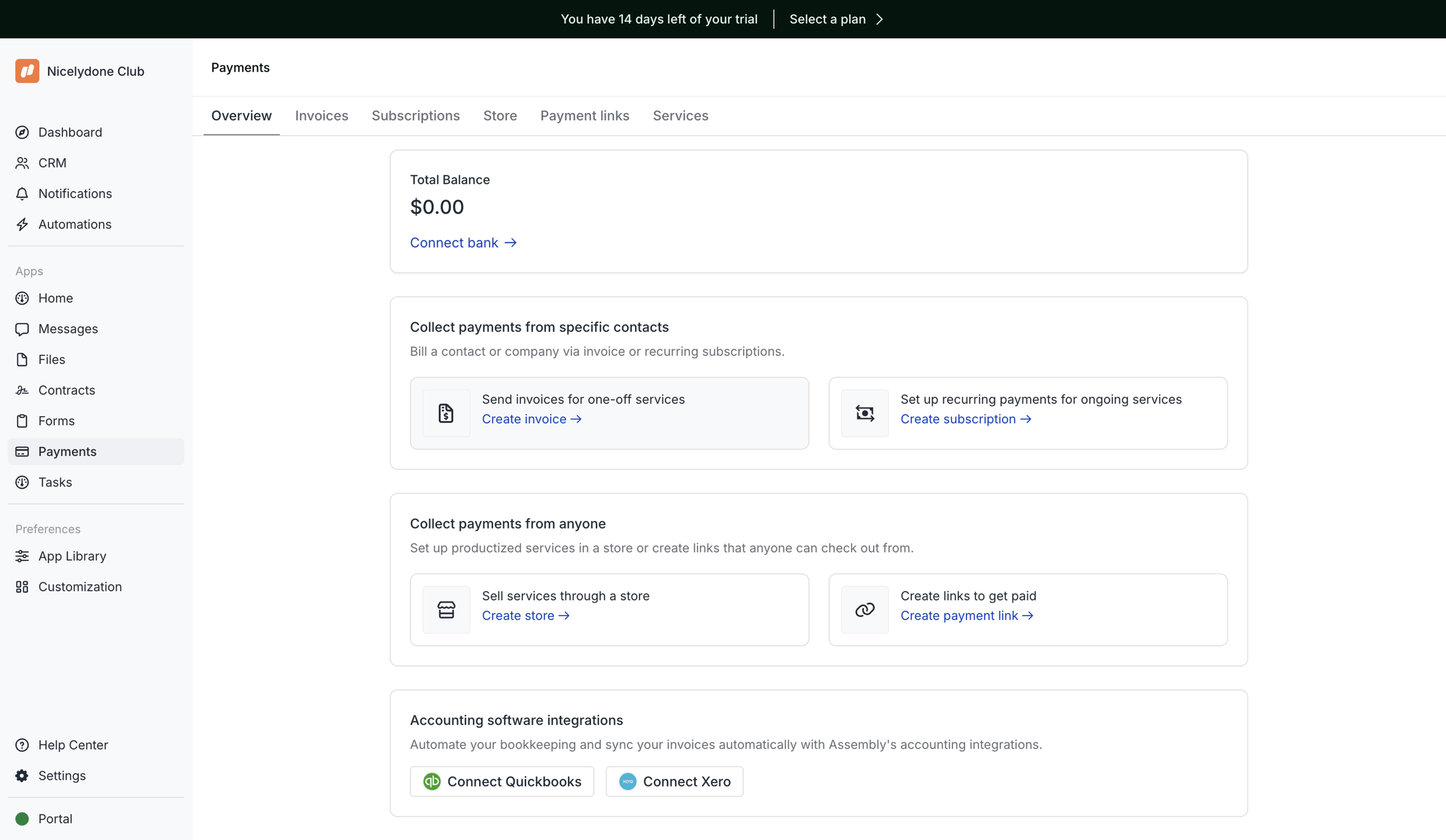
Task: Click the Payments card icon in sidebar
Action: click(x=22, y=452)
